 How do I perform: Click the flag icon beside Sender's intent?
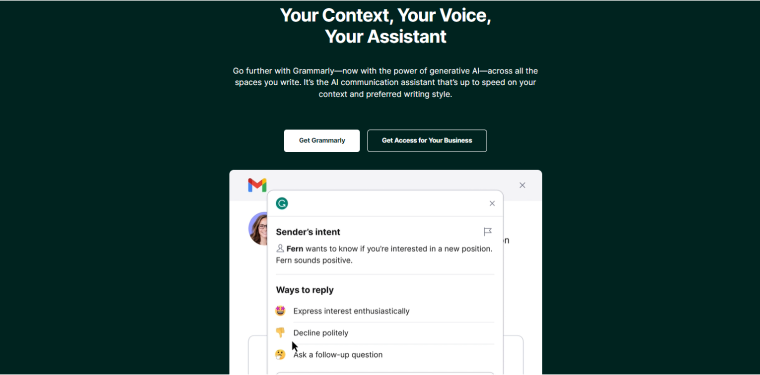pyautogui.click(x=488, y=232)
